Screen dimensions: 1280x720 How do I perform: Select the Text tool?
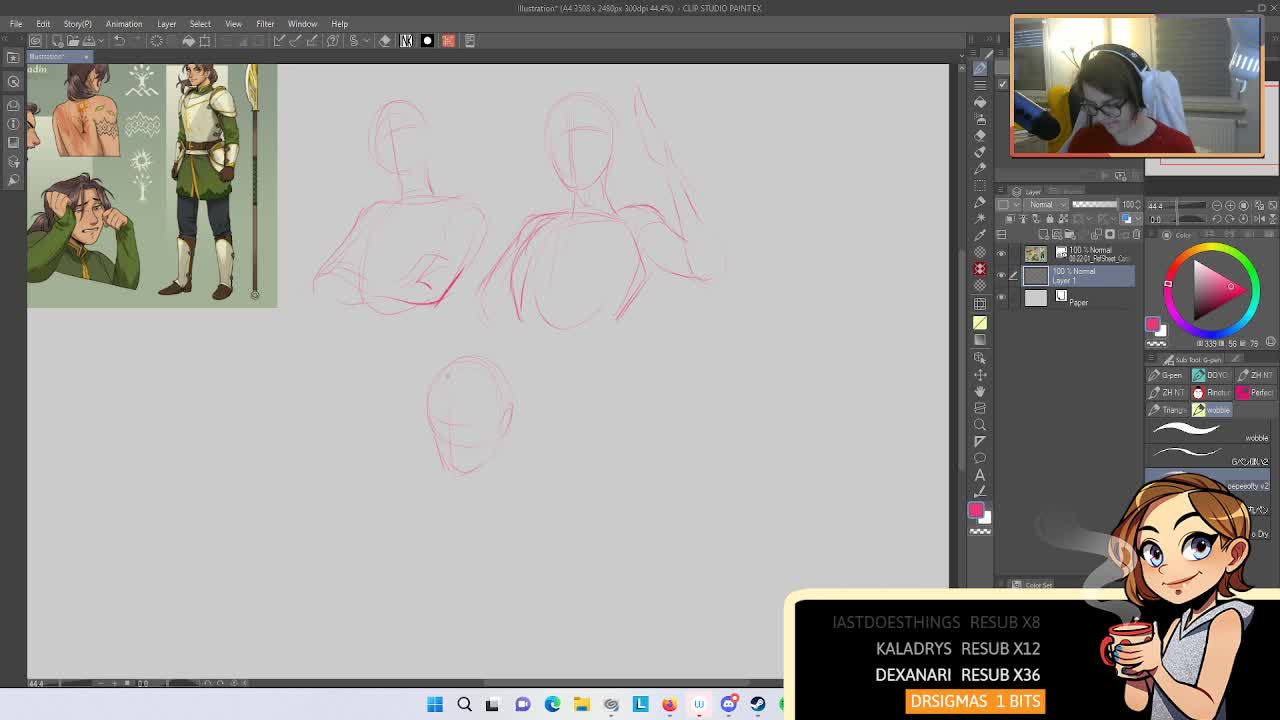point(980,476)
